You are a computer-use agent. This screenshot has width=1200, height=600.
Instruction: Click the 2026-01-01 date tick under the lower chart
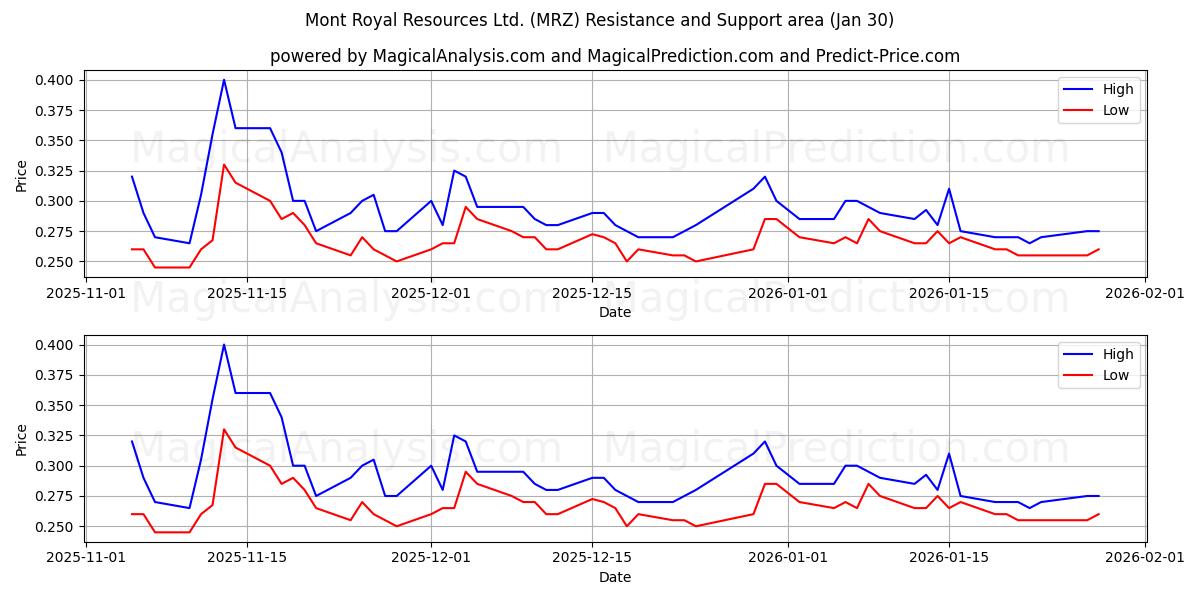coord(788,558)
